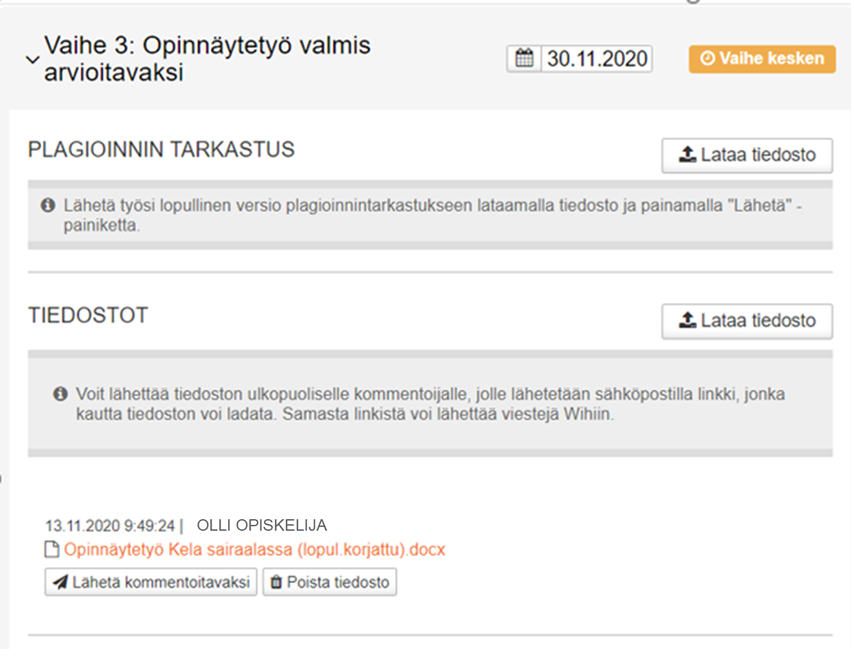Click trash can icon on Poista tiedosto
The image size is (854, 656).
[x=276, y=582]
